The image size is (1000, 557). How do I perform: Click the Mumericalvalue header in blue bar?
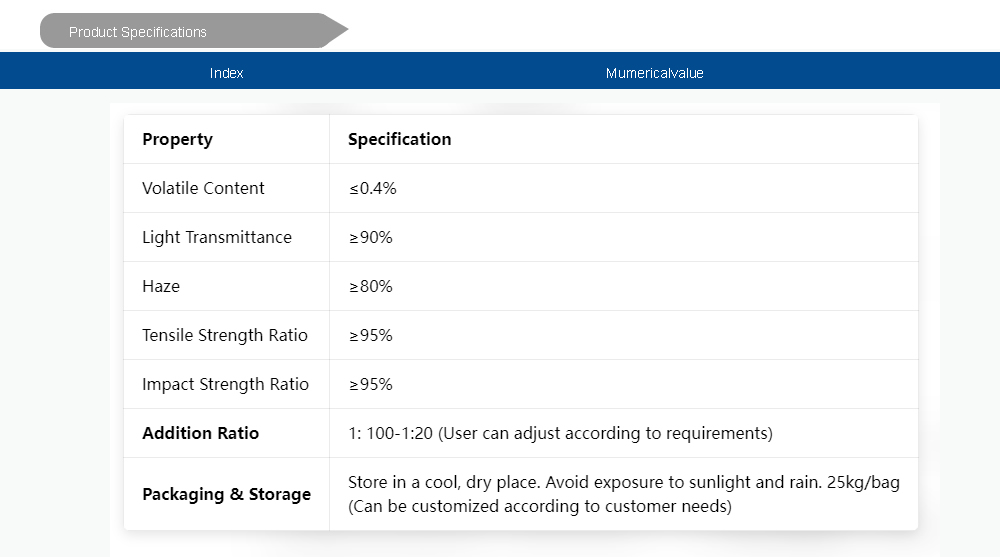[655, 73]
